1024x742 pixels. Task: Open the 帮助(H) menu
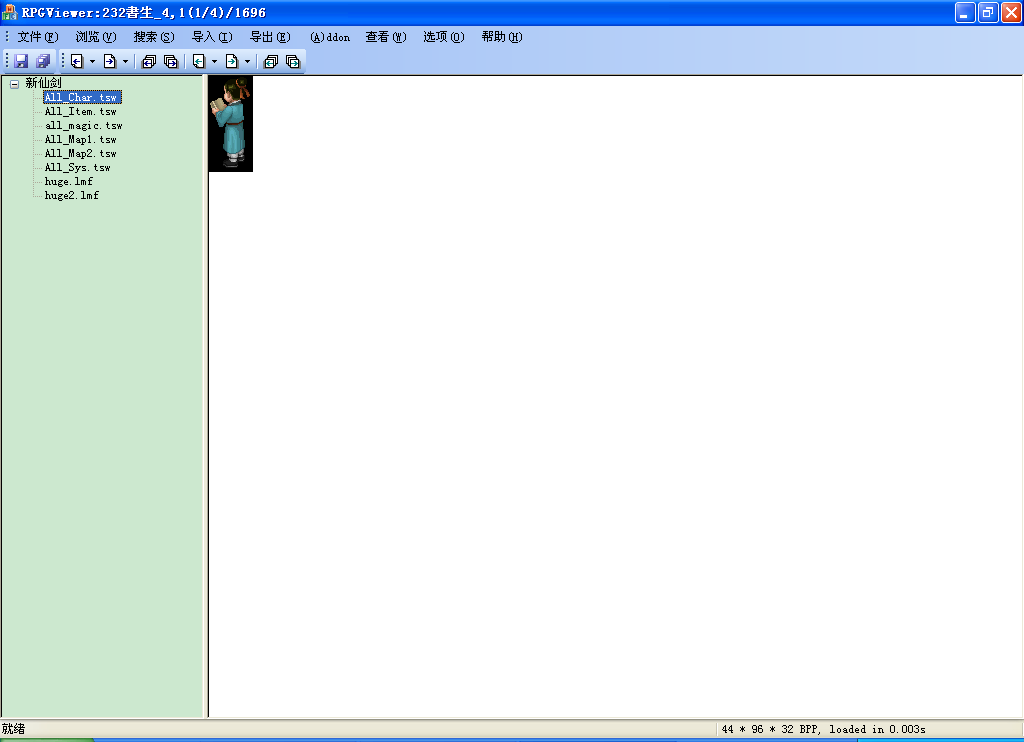502,37
